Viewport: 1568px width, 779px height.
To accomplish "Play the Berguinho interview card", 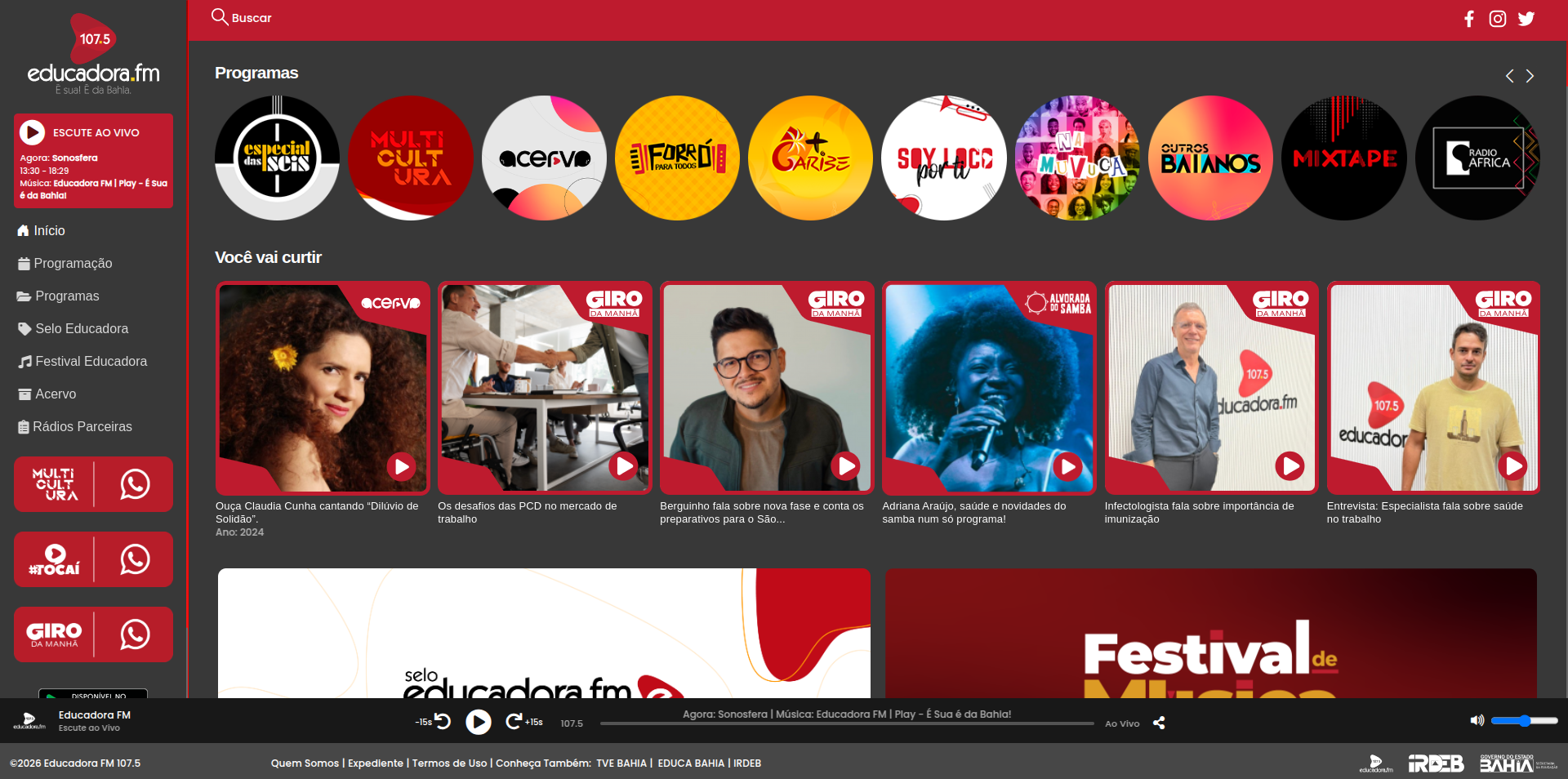I will pos(845,466).
